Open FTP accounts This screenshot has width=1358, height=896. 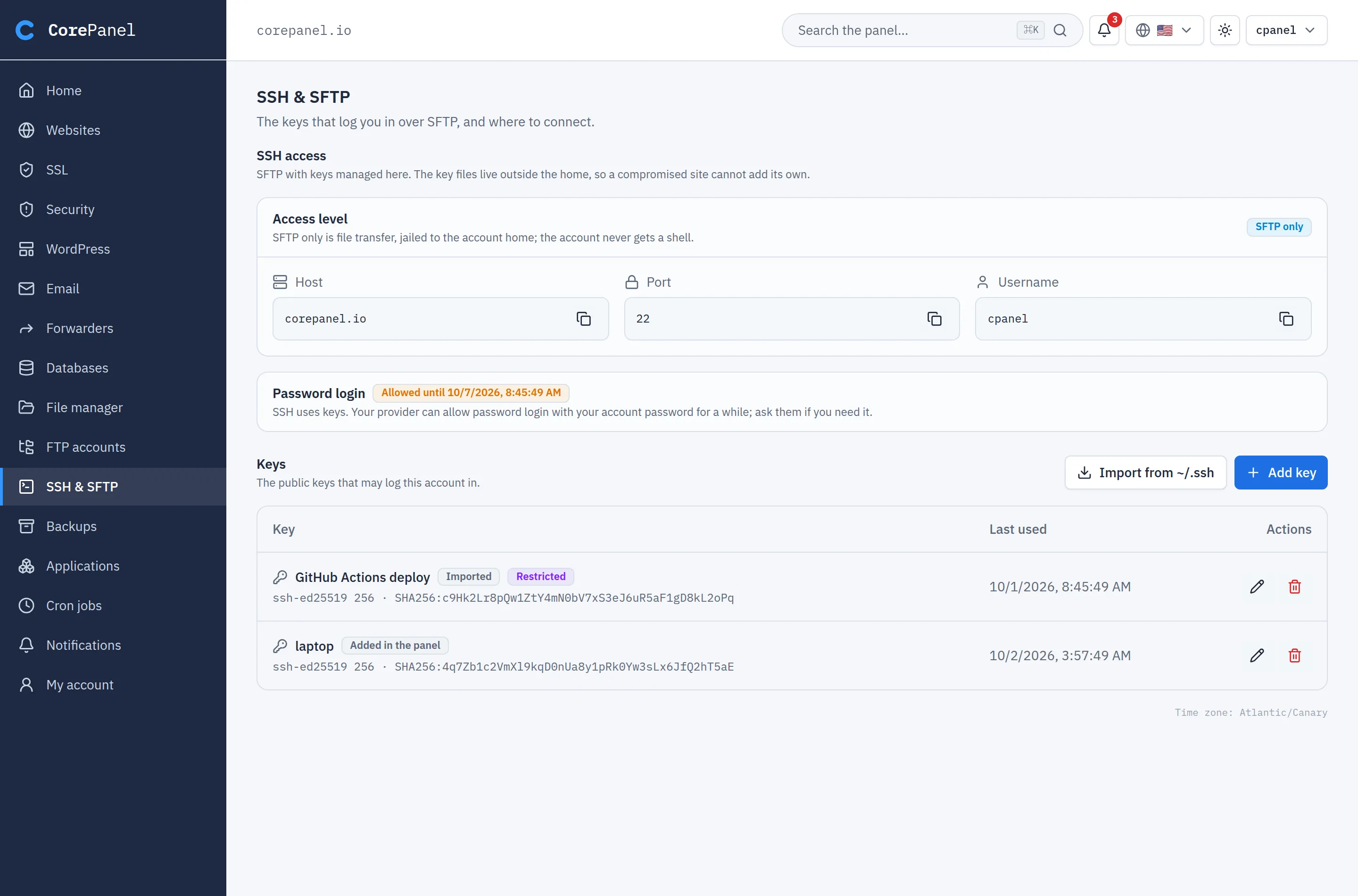tap(113, 448)
